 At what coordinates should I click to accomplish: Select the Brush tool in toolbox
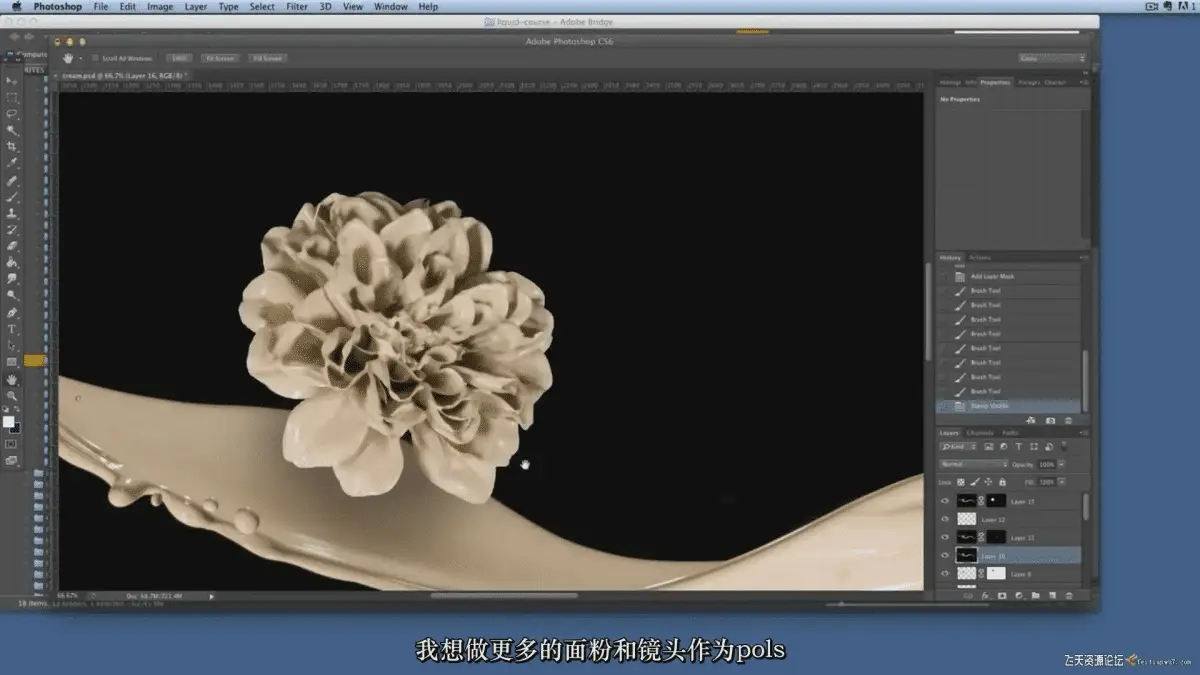click(x=12, y=197)
